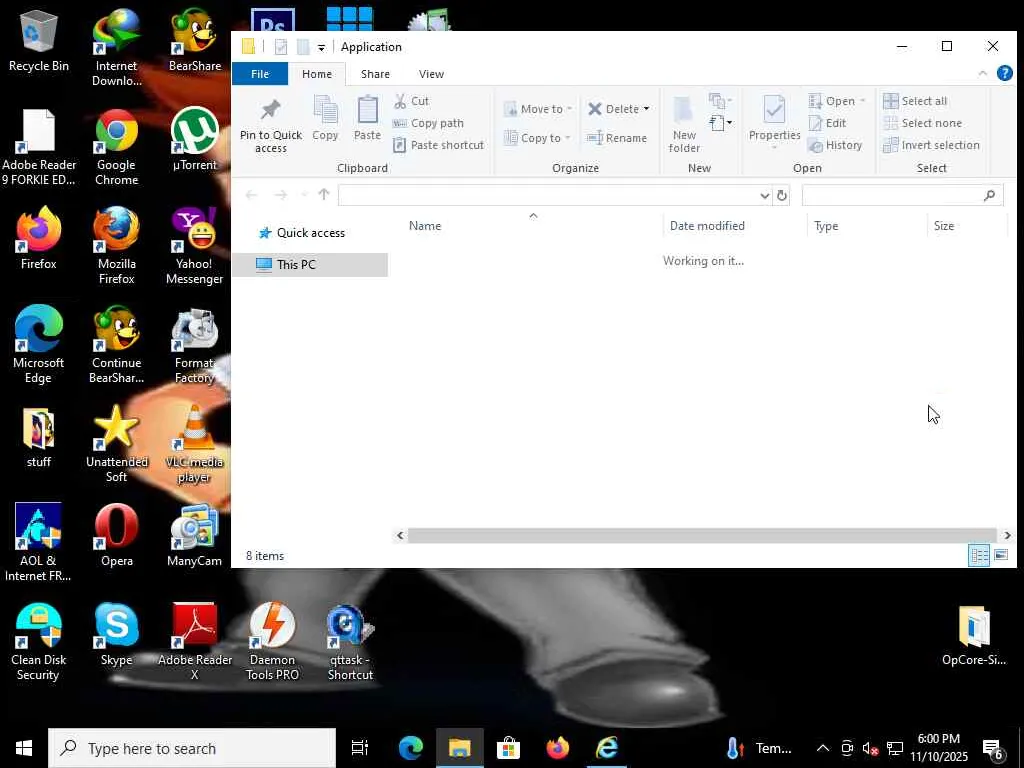Image resolution: width=1024 pixels, height=768 pixels.
Task: Click the taskbar Type here to search box
Action: pyautogui.click(x=192, y=748)
